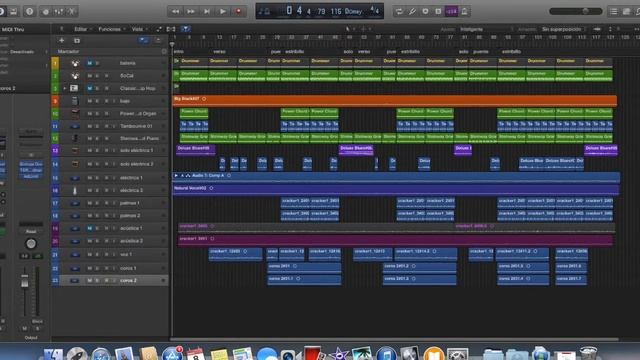The width and height of the screenshot is (640, 360).
Task: Click the red Record button
Action: [239, 11]
